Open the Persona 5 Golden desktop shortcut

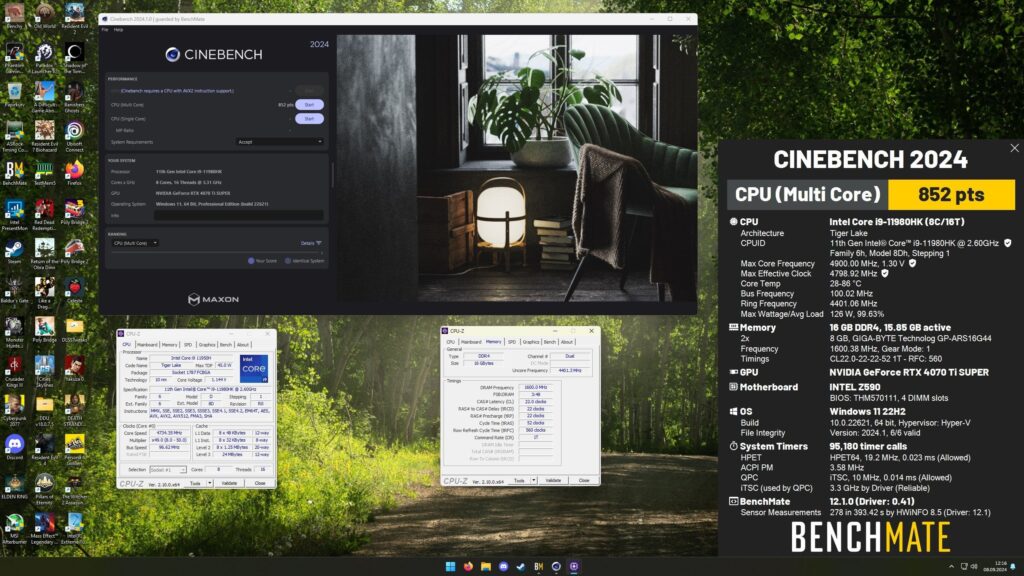(x=74, y=449)
